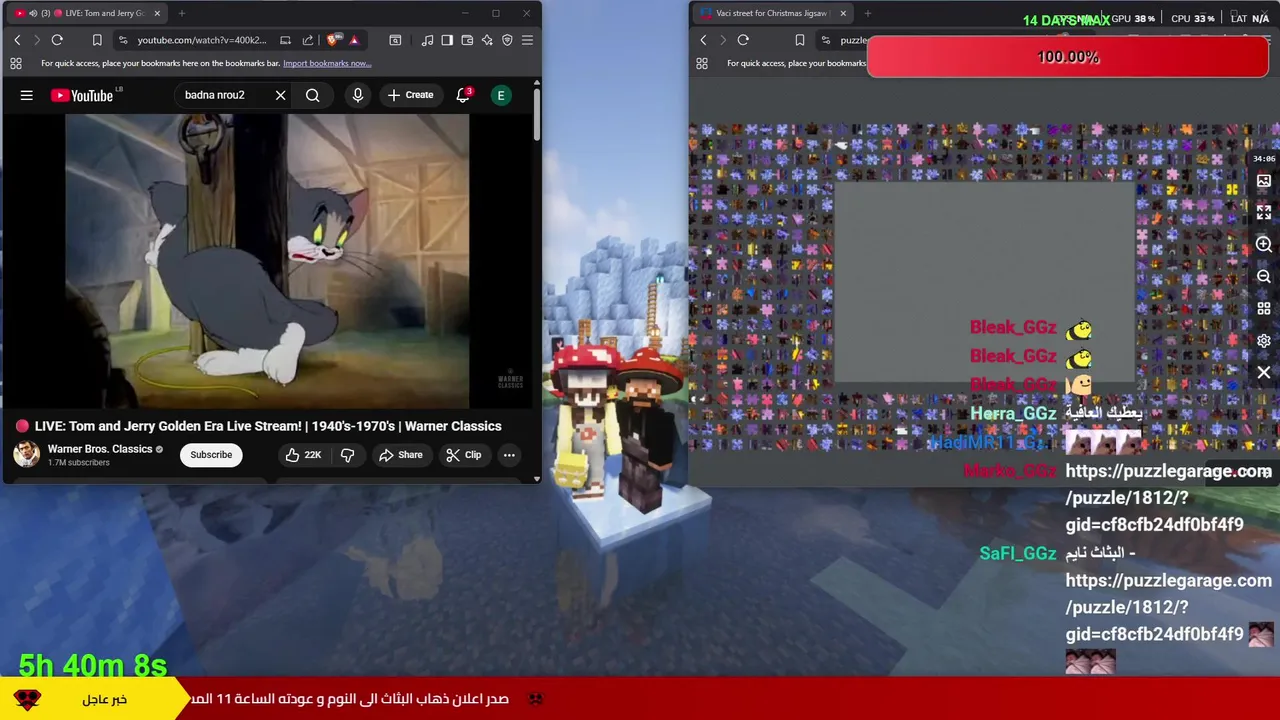This screenshot has height=720, width=1280.
Task: Mute the audio indicator on YouTube tab
Action: pos(33,13)
